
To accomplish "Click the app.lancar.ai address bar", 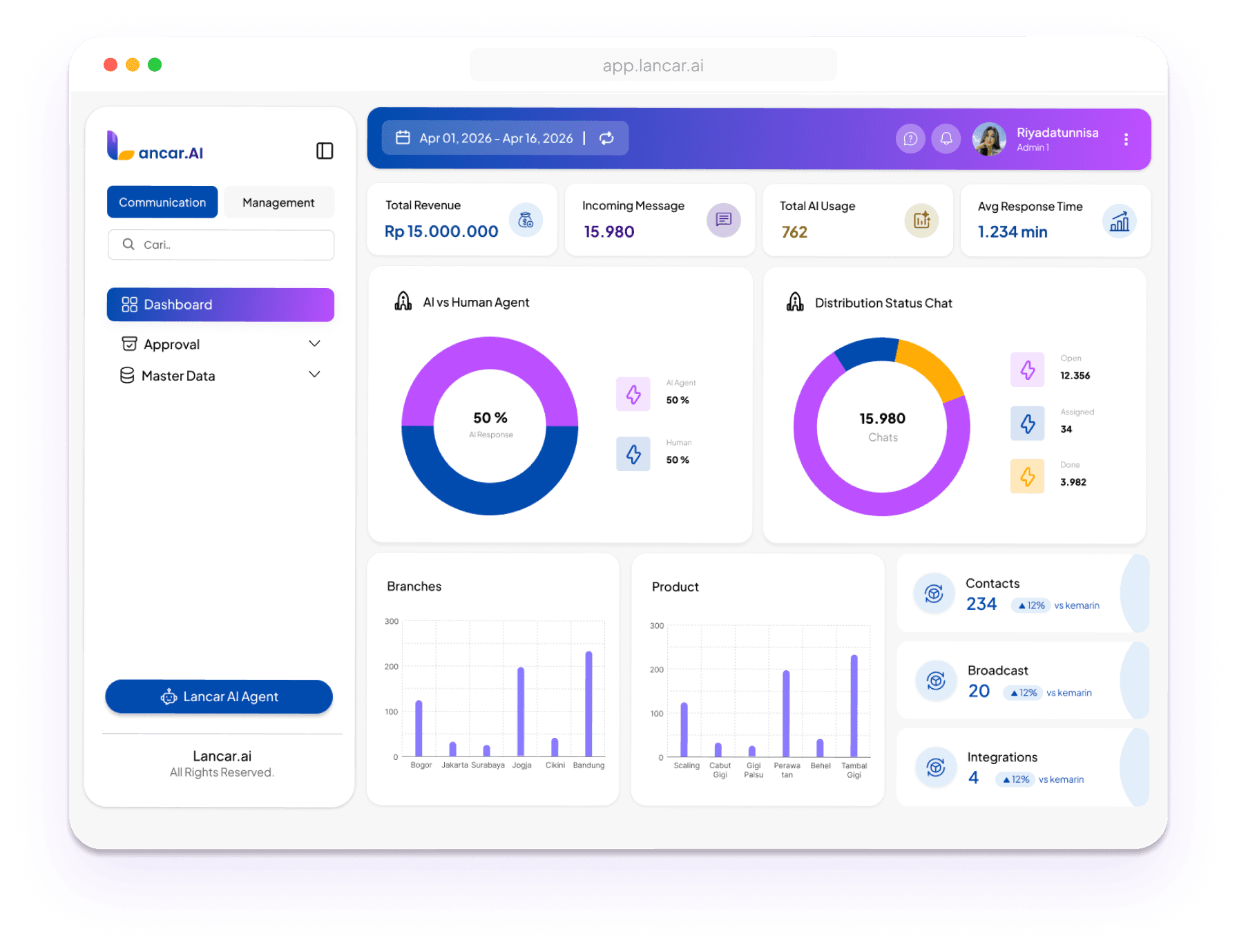I will (653, 65).
